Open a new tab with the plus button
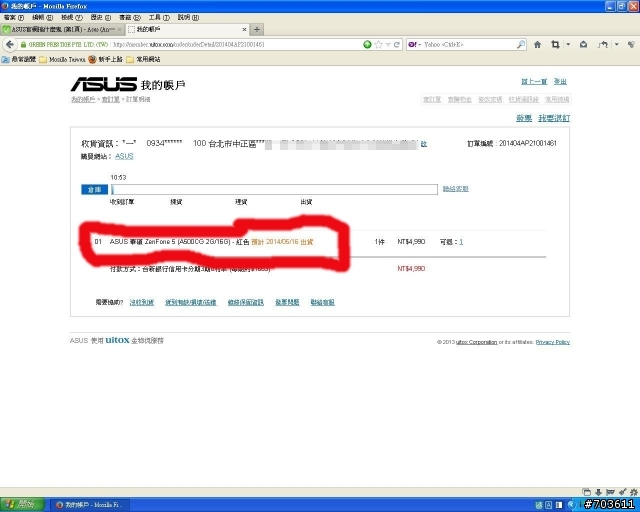Image resolution: width=640 pixels, height=512 pixels. [x=257, y=29]
